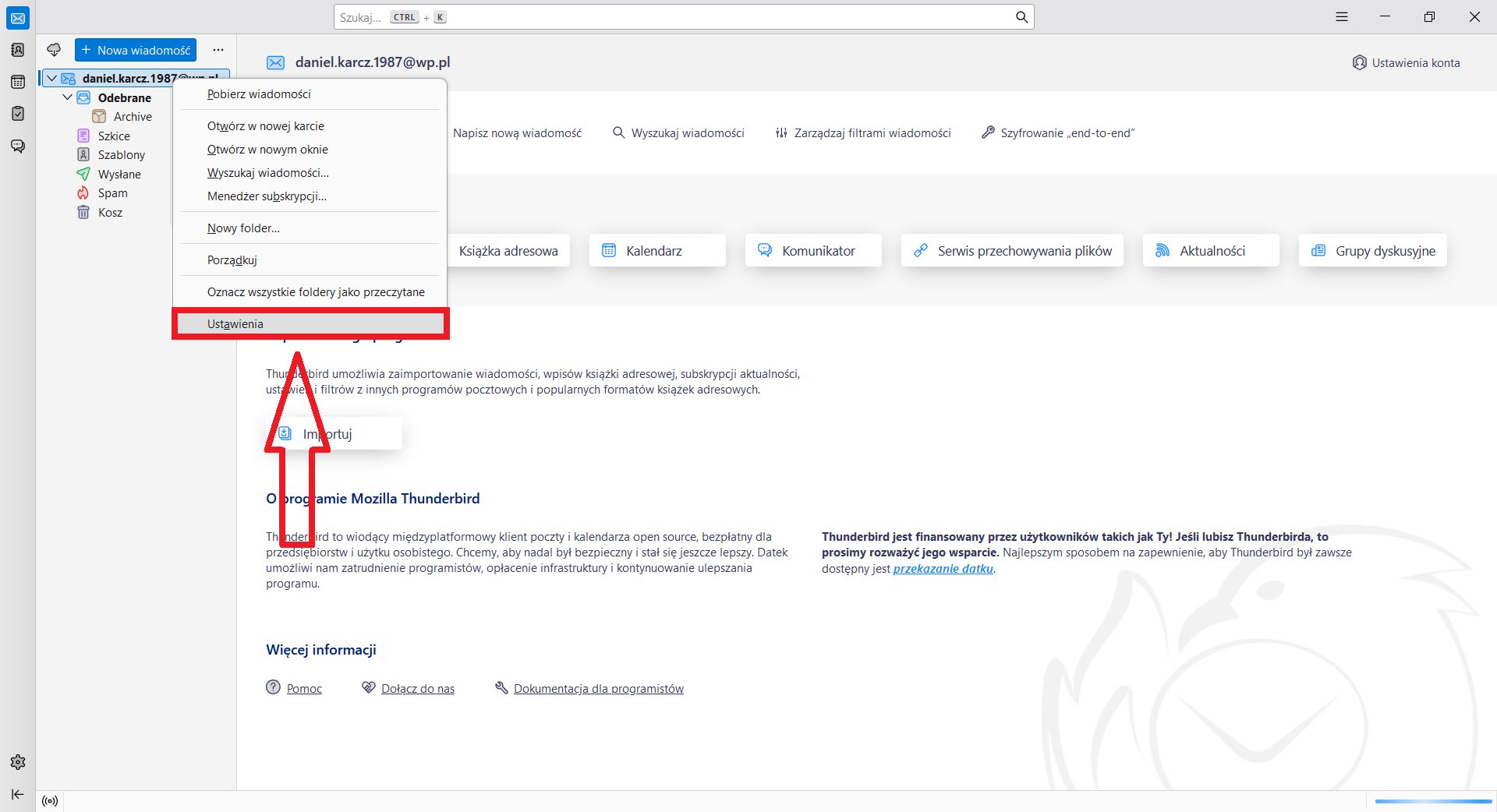1497x812 pixels.
Task: Open the '...' options beside Nowa wiadomość
Action: 218,49
